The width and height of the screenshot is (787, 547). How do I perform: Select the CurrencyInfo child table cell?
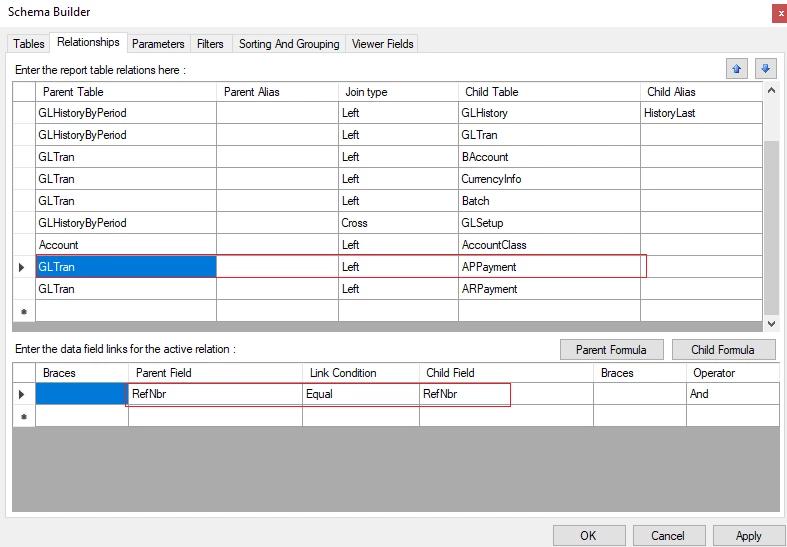(x=549, y=179)
